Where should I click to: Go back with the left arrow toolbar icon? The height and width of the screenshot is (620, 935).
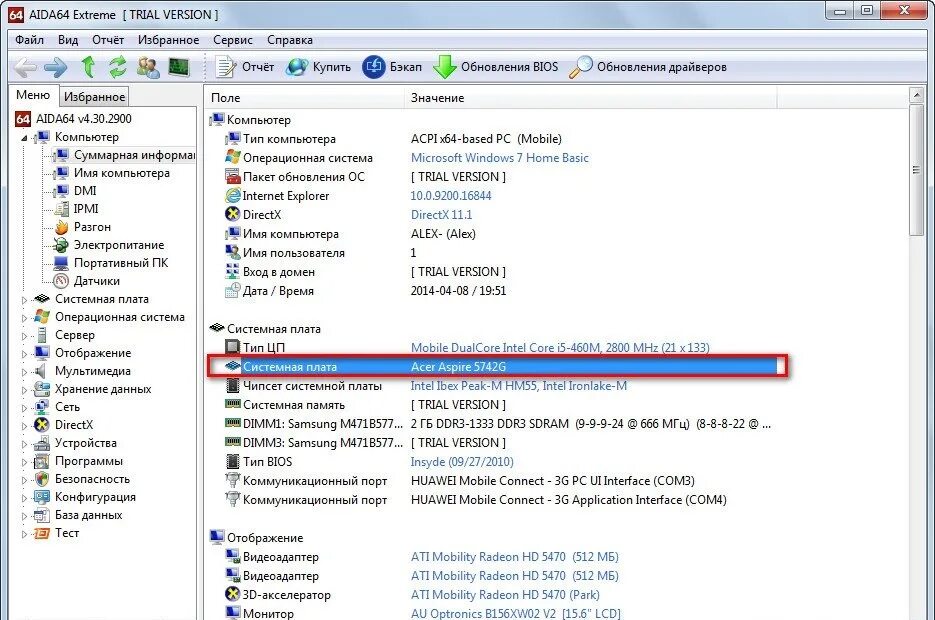pyautogui.click(x=25, y=67)
